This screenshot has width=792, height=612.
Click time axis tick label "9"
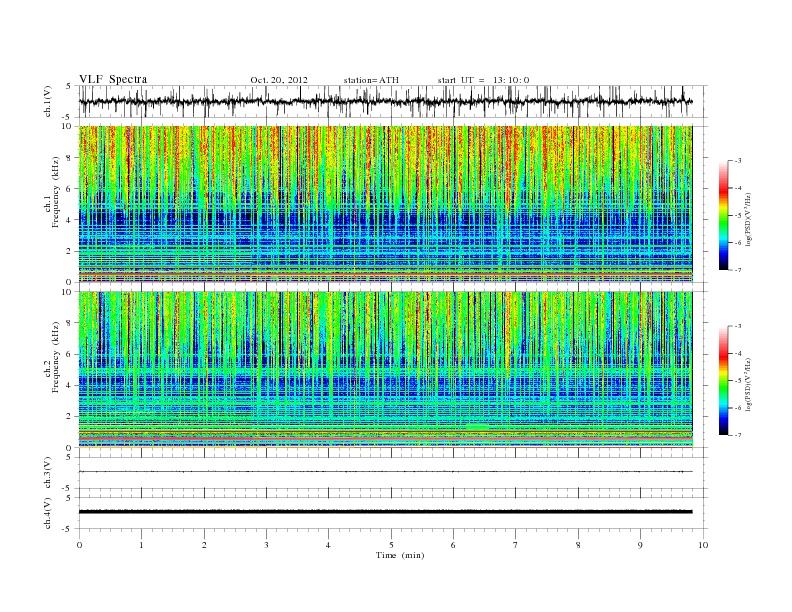click(640, 545)
